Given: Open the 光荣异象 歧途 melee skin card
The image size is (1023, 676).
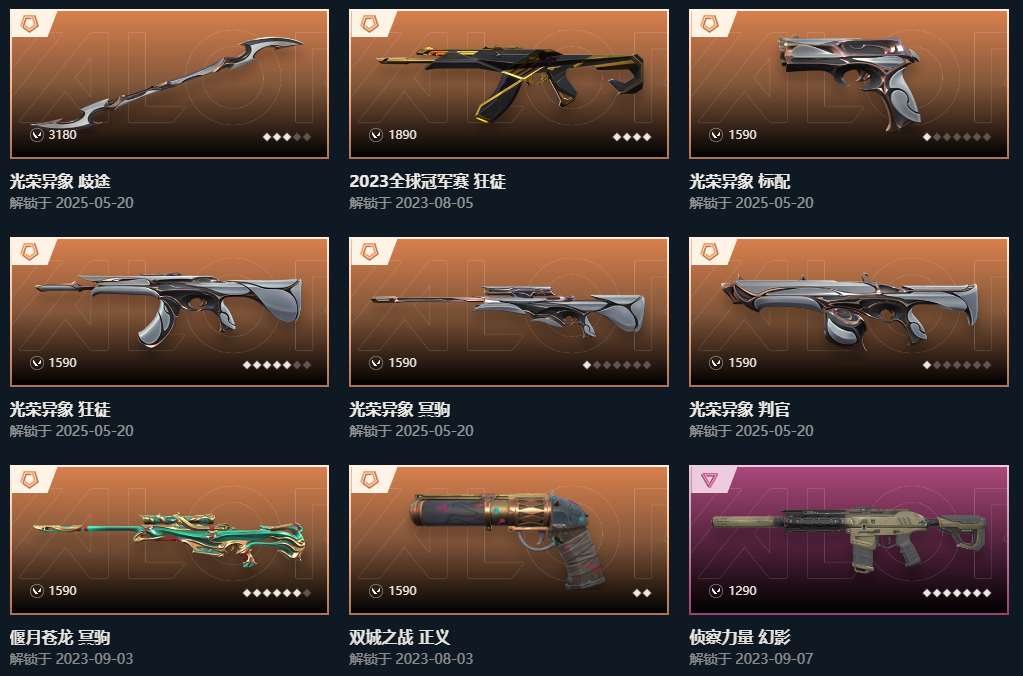Looking at the screenshot, I should coord(169,84).
